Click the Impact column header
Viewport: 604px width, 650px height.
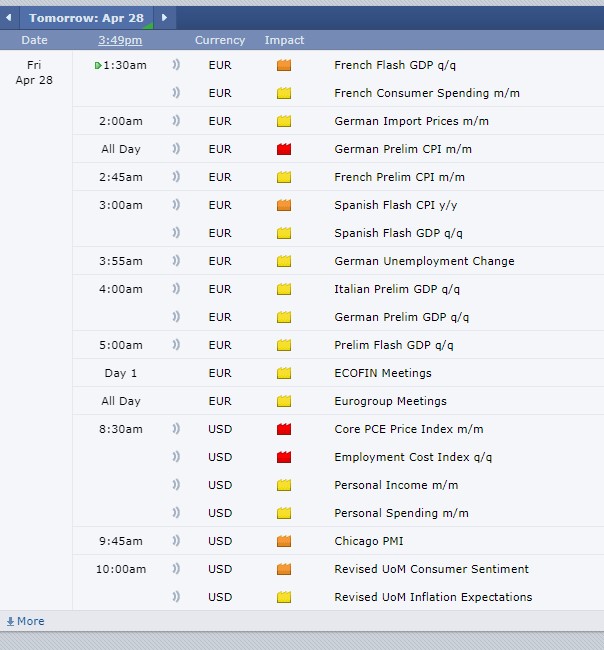coord(284,40)
